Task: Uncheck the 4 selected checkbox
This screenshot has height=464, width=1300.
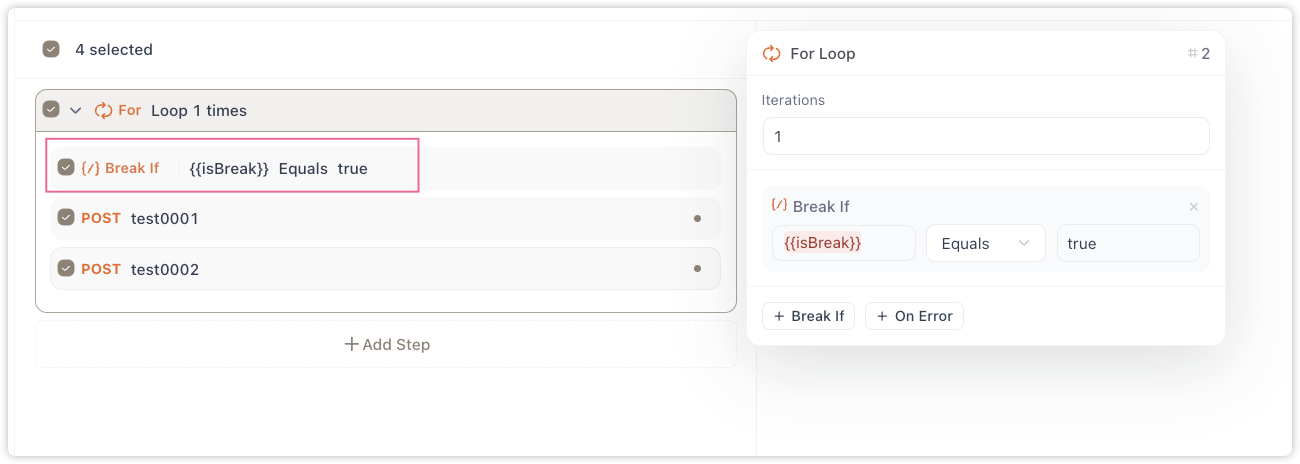Action: tap(51, 49)
